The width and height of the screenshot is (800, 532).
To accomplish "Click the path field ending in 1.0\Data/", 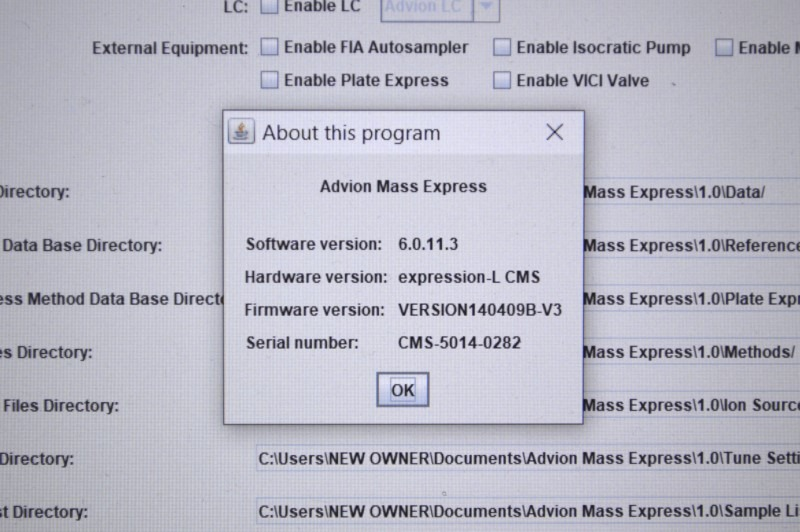I will point(692,192).
